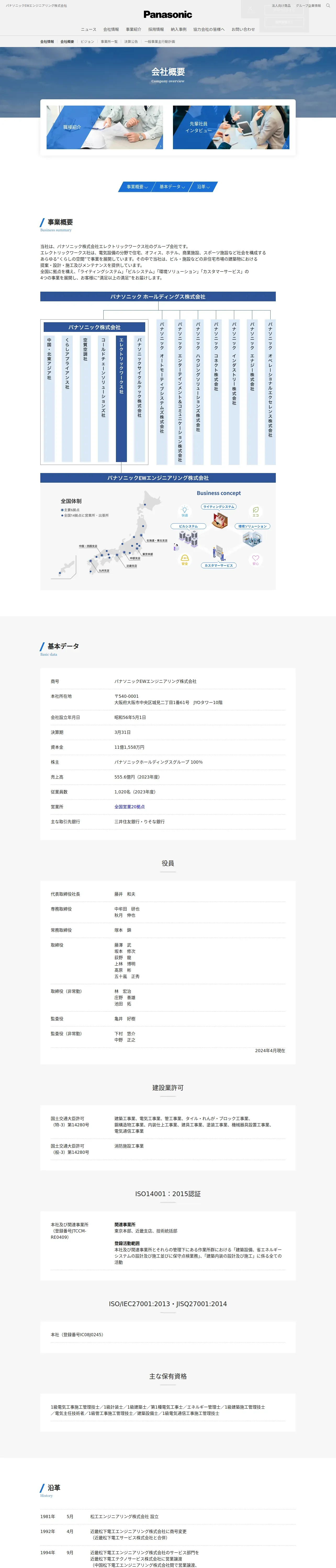Open the 事業紹介 menu item
The width and height of the screenshot is (336, 1568).
(133, 29)
